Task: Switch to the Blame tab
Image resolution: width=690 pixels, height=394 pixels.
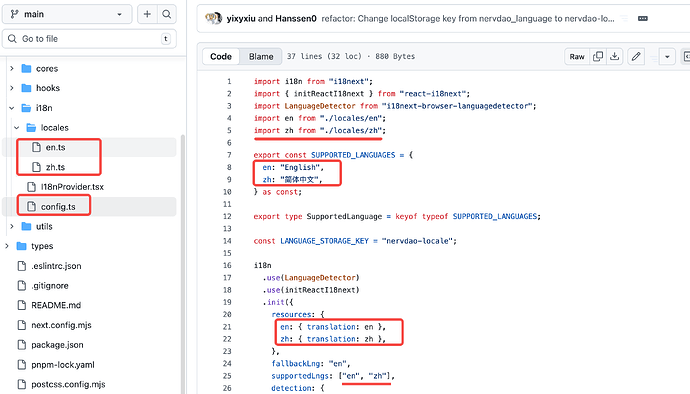Action: [x=261, y=56]
